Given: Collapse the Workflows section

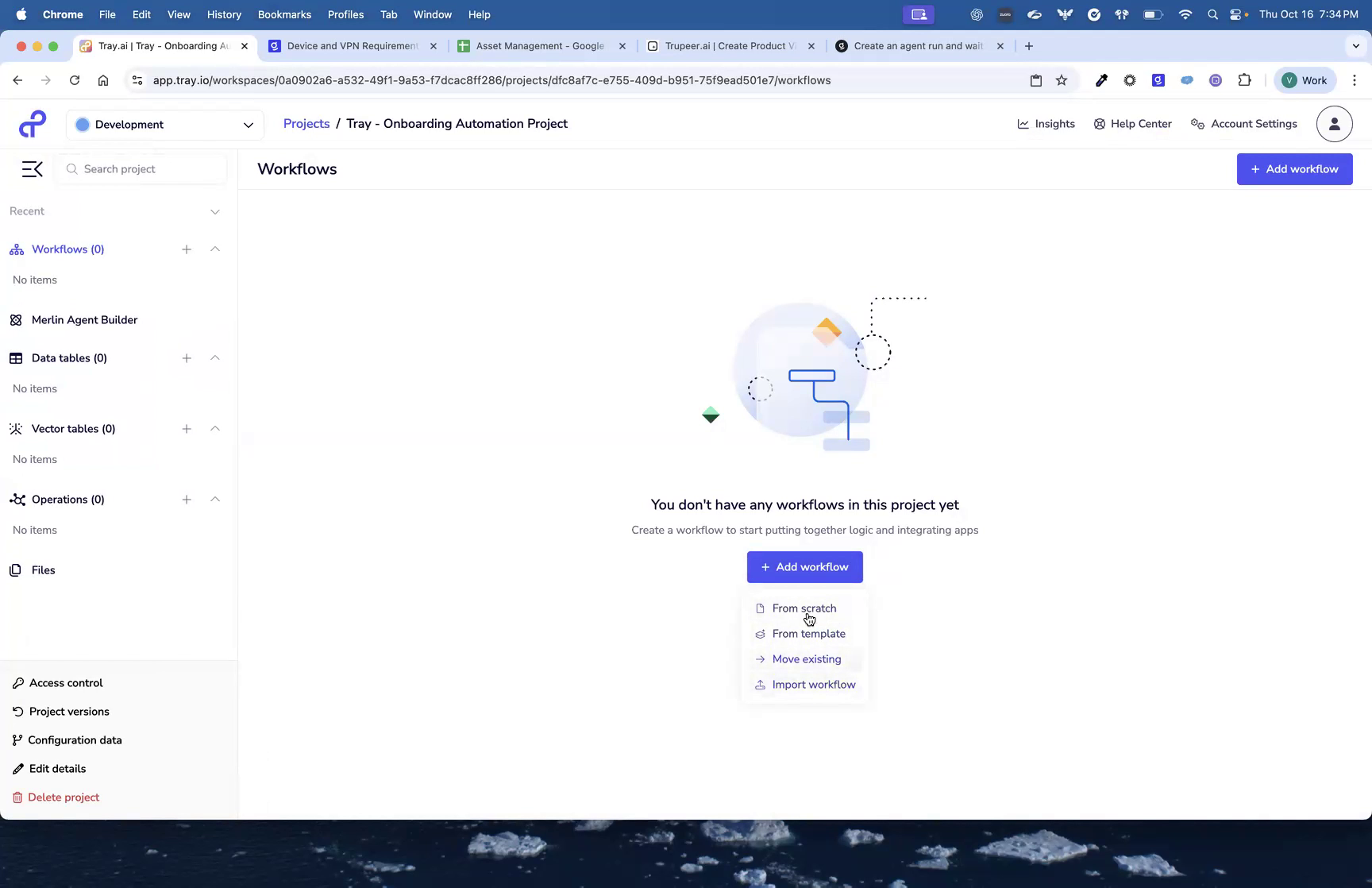Looking at the screenshot, I should [x=214, y=249].
